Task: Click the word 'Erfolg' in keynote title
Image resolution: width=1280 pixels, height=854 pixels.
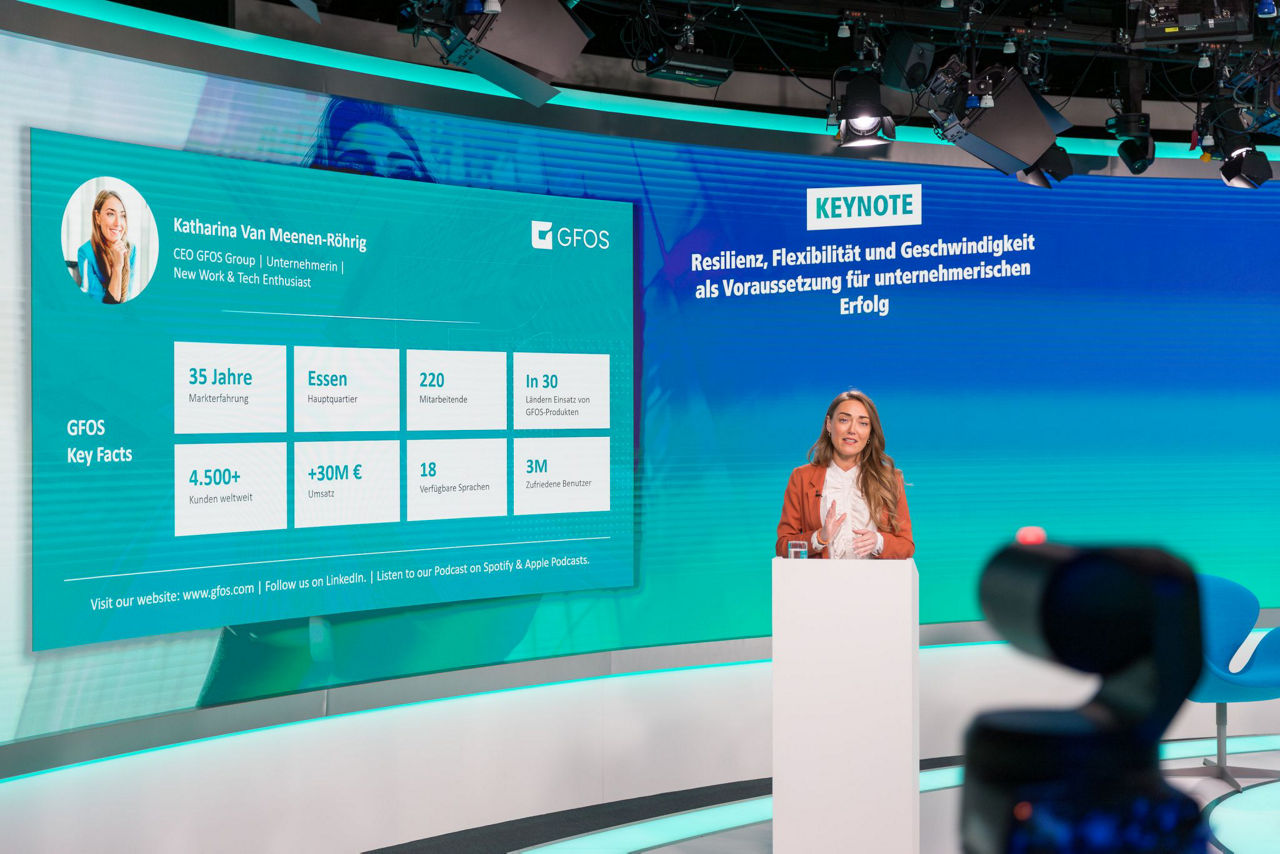Action: pyautogui.click(x=864, y=306)
